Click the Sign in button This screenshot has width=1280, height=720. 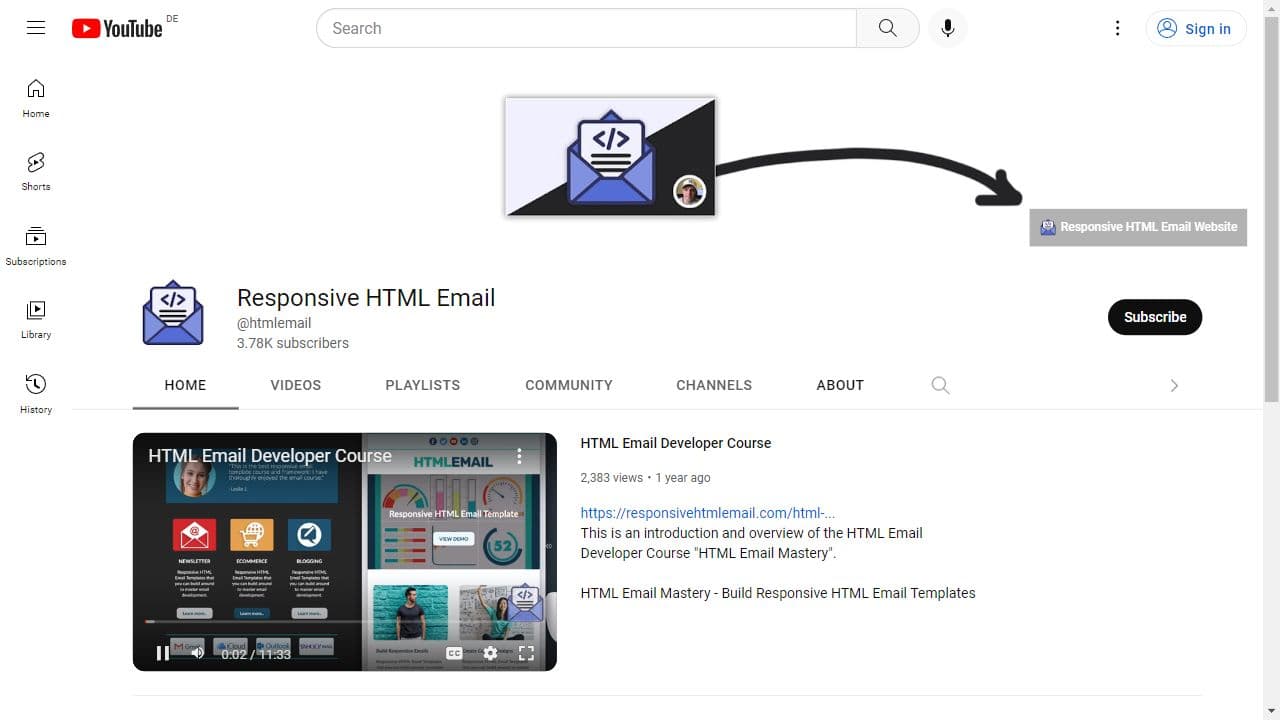tap(1196, 28)
